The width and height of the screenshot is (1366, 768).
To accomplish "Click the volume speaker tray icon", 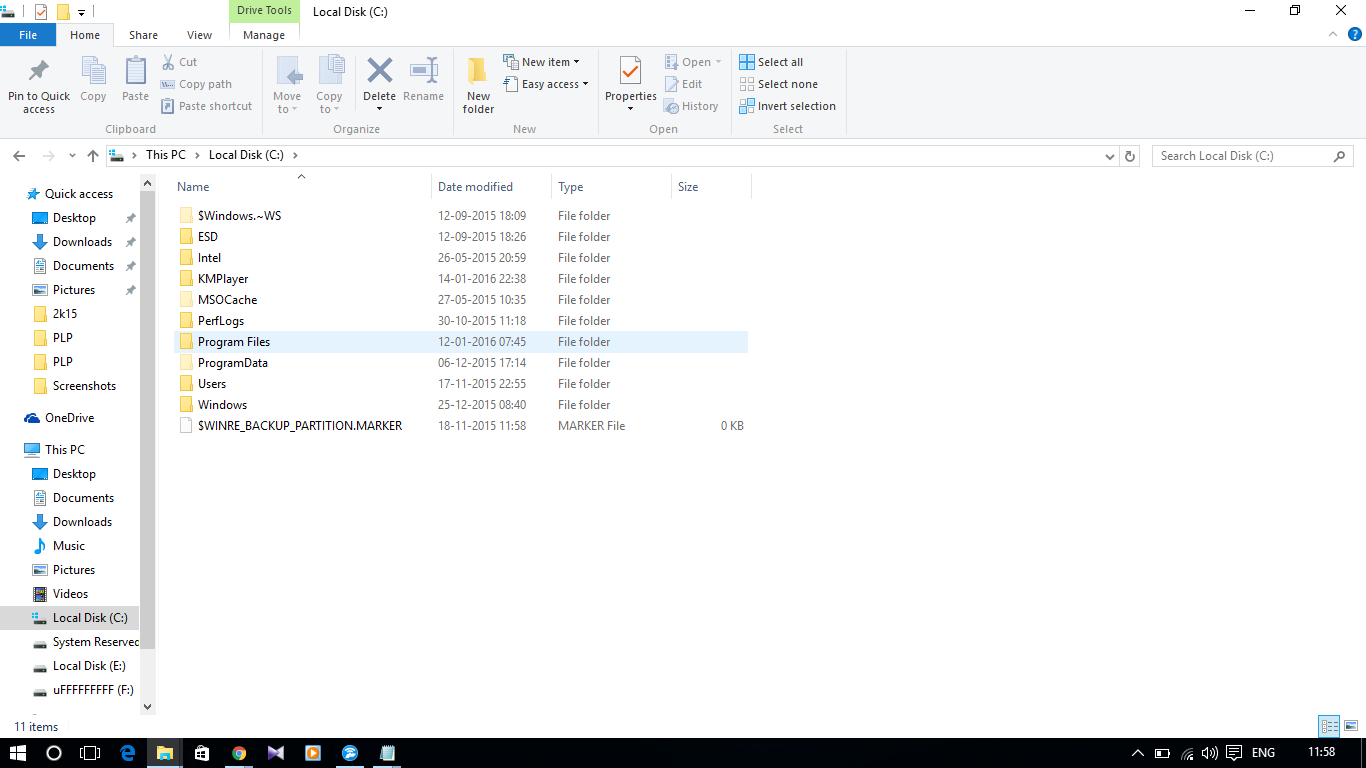I will 1210,753.
